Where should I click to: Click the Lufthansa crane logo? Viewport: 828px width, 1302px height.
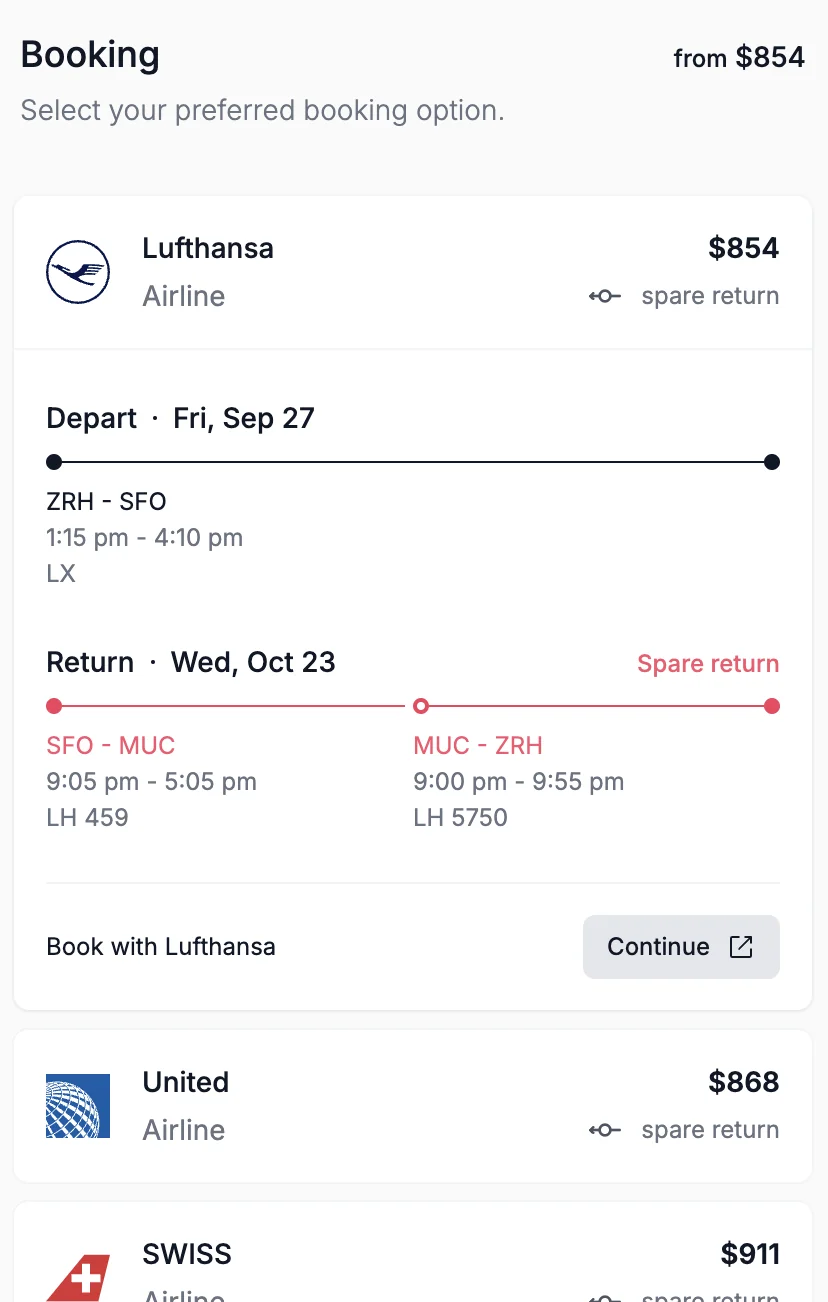point(78,271)
